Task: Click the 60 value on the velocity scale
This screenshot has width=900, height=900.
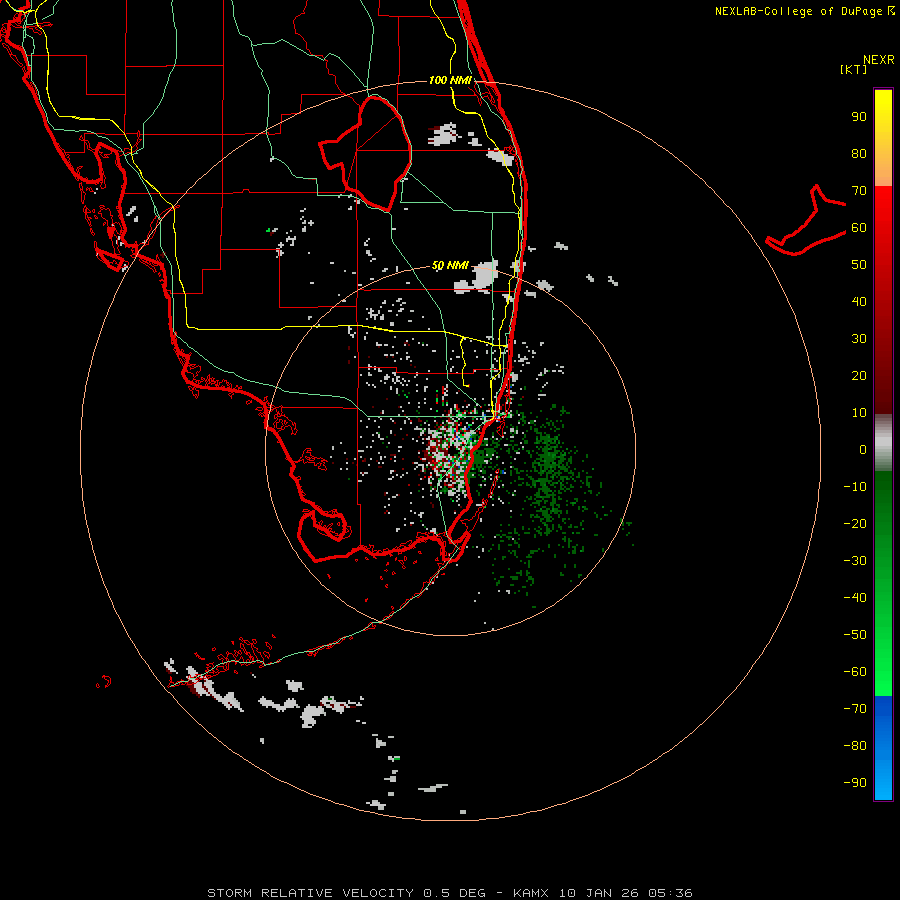Action: pyautogui.click(x=859, y=227)
